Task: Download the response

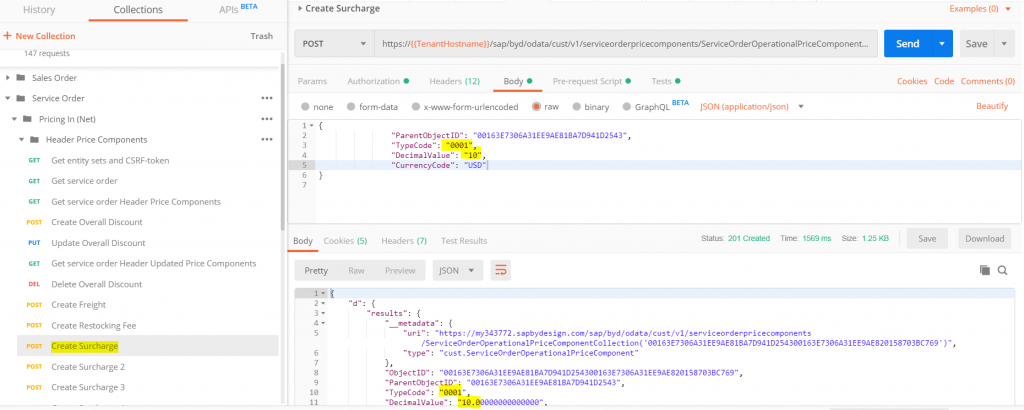Action: tap(985, 238)
